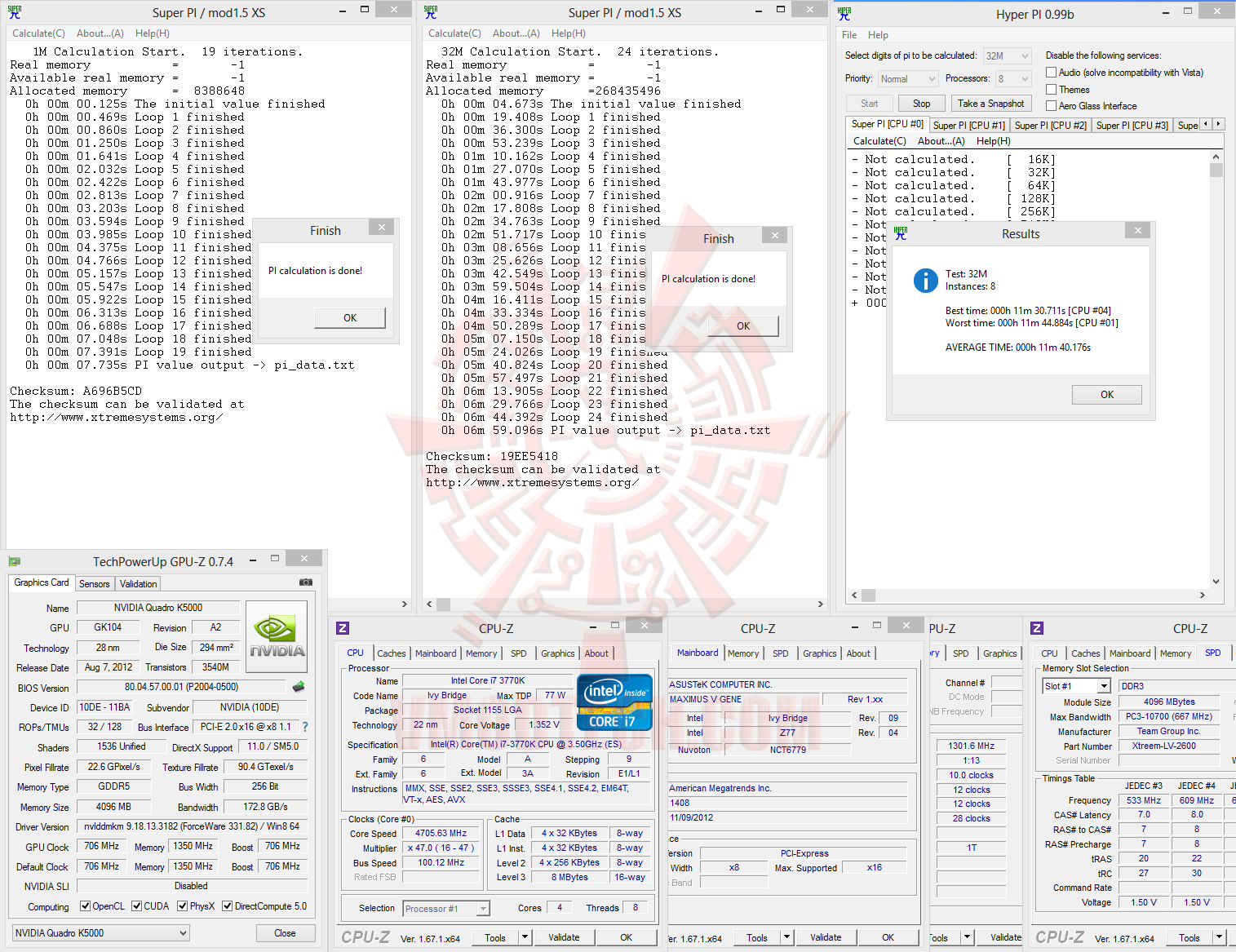Click the Close button in GPU-Z

pos(285,933)
